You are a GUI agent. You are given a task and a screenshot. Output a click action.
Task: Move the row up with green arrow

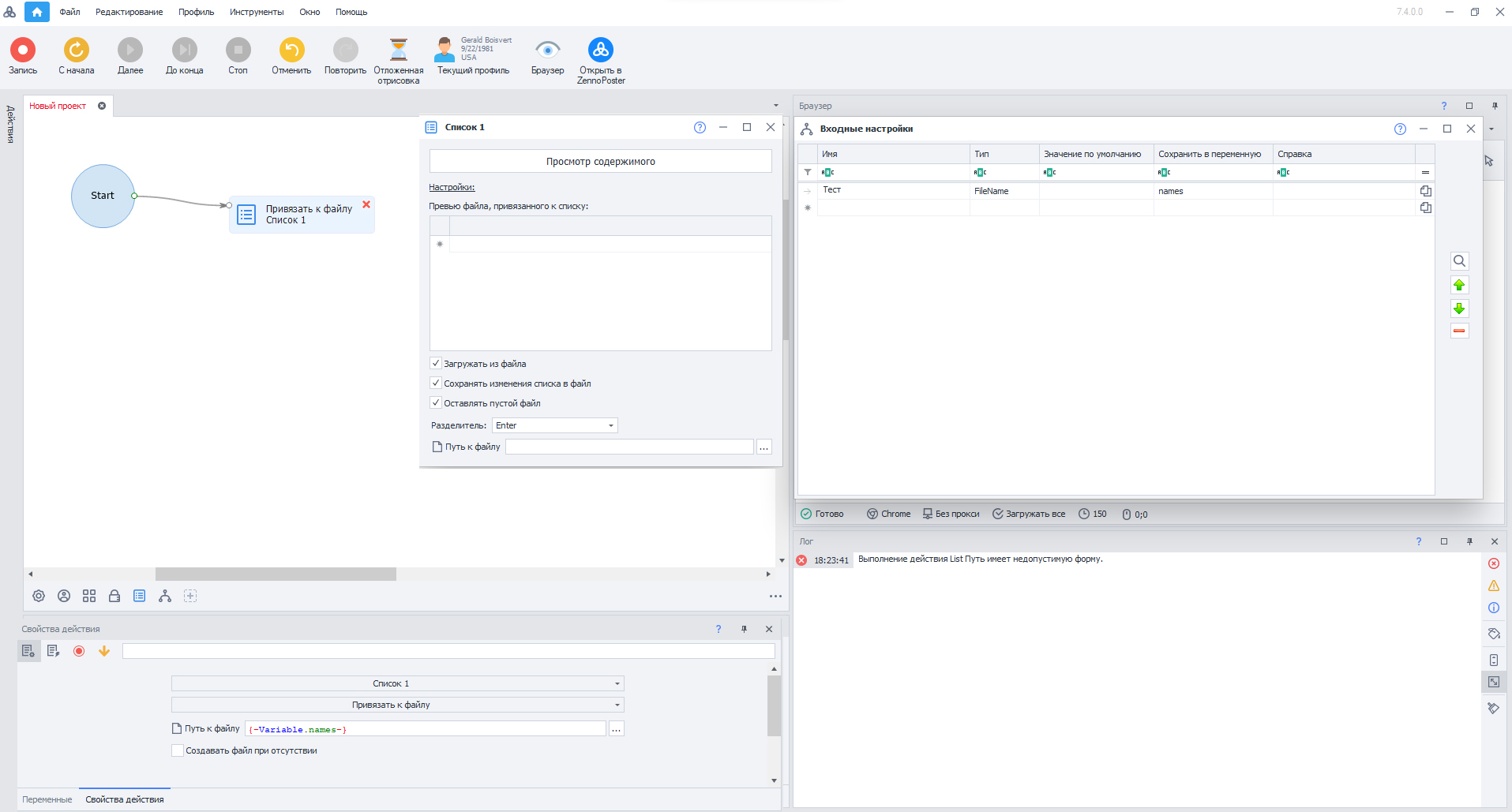click(1460, 285)
